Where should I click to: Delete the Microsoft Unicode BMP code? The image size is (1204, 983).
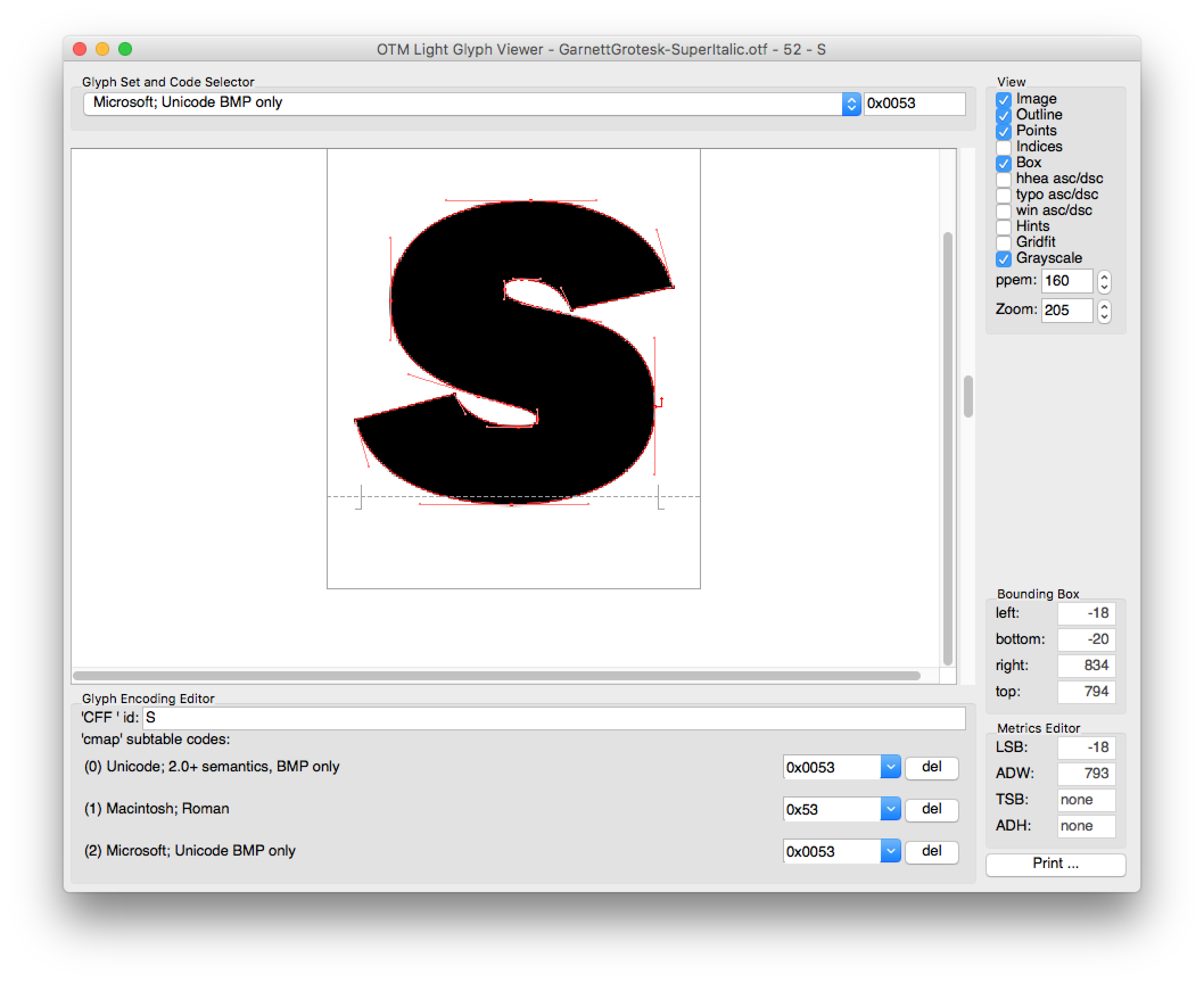pyautogui.click(x=931, y=852)
